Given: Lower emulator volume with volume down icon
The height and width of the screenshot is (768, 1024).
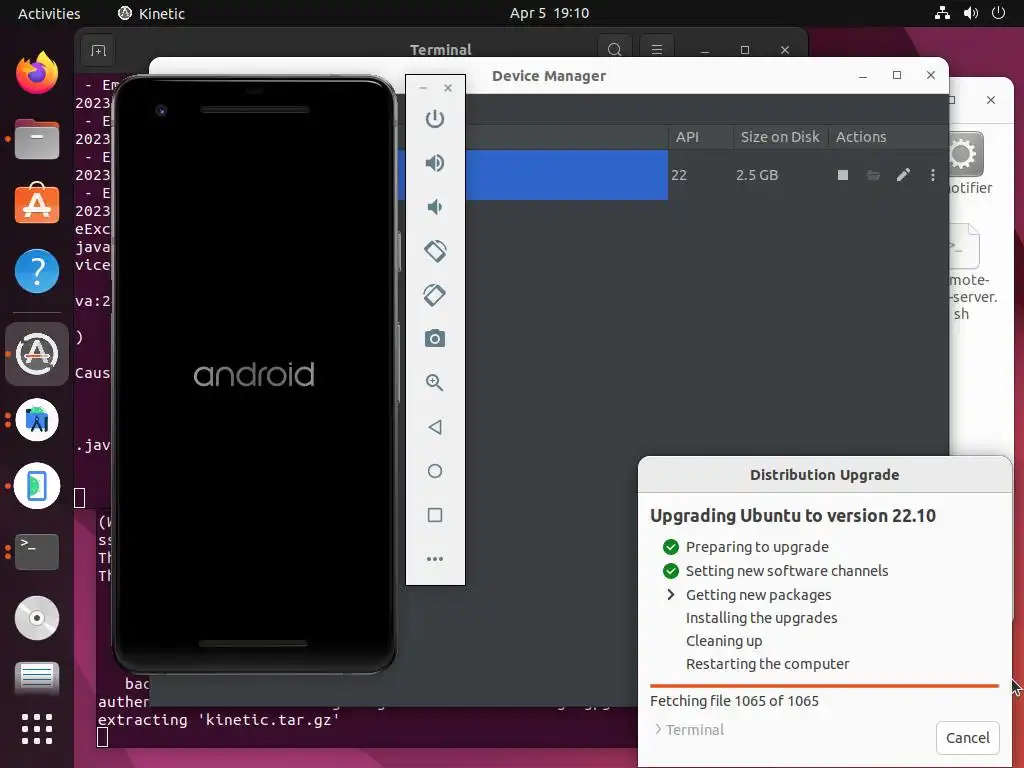Looking at the screenshot, I should 435,207.
